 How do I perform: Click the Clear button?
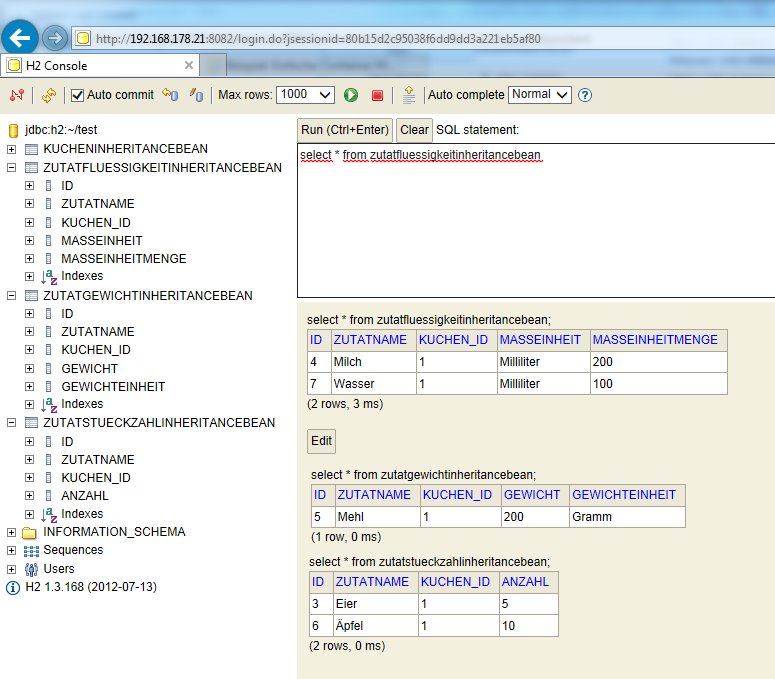414,130
